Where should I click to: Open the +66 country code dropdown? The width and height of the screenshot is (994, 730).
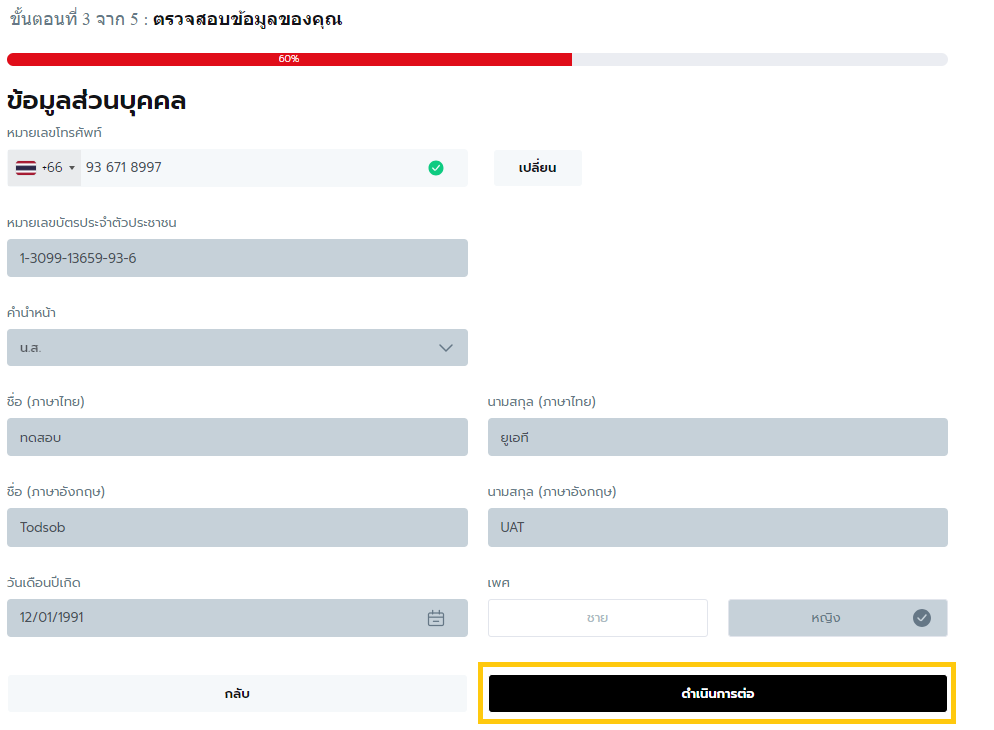click(x=44, y=168)
